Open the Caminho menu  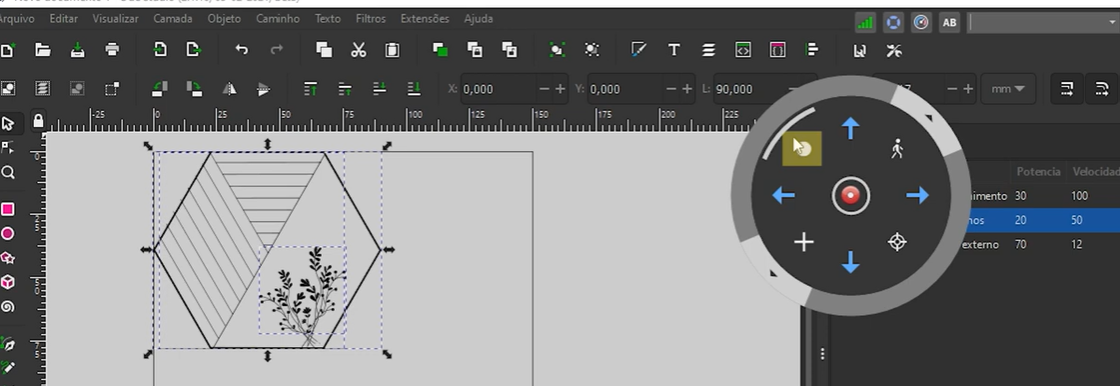click(x=278, y=19)
